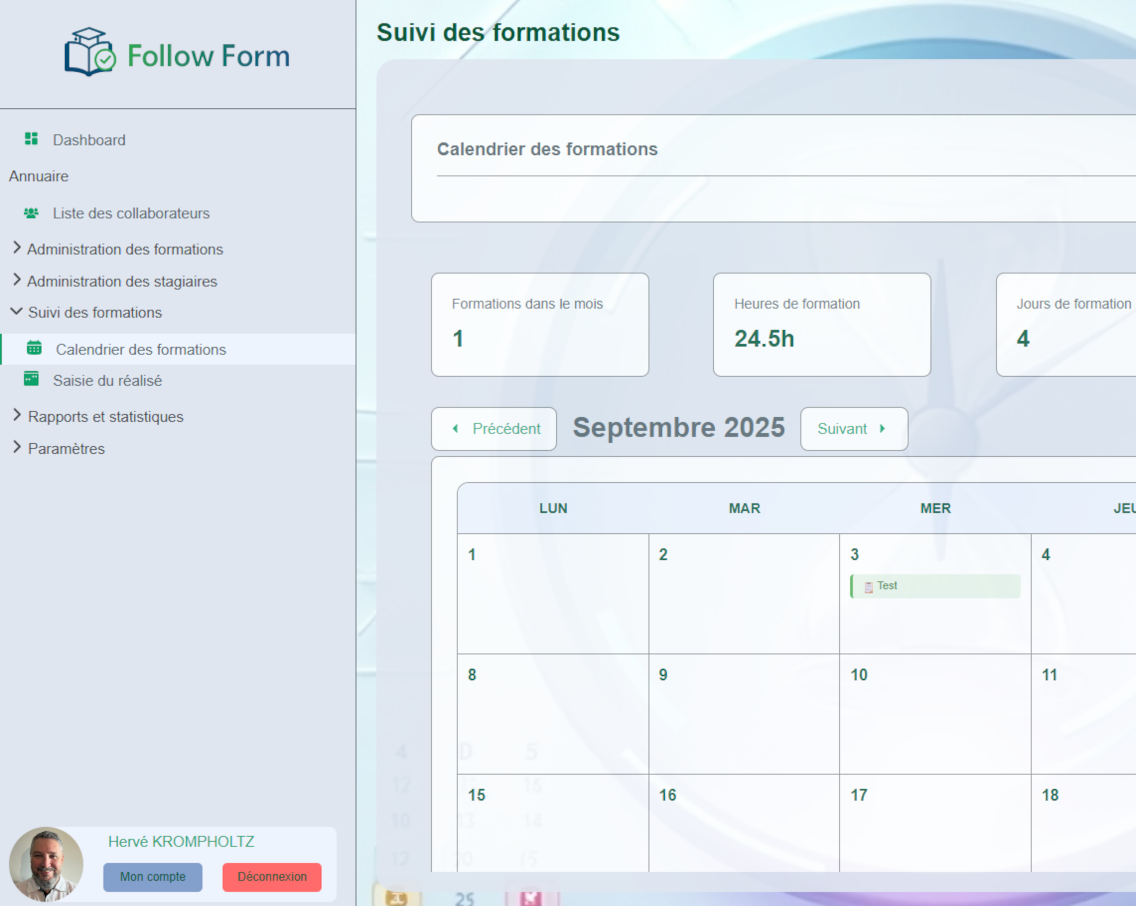The width and height of the screenshot is (1136, 906).
Task: Open Saisie du réalisé page
Action: (107, 380)
